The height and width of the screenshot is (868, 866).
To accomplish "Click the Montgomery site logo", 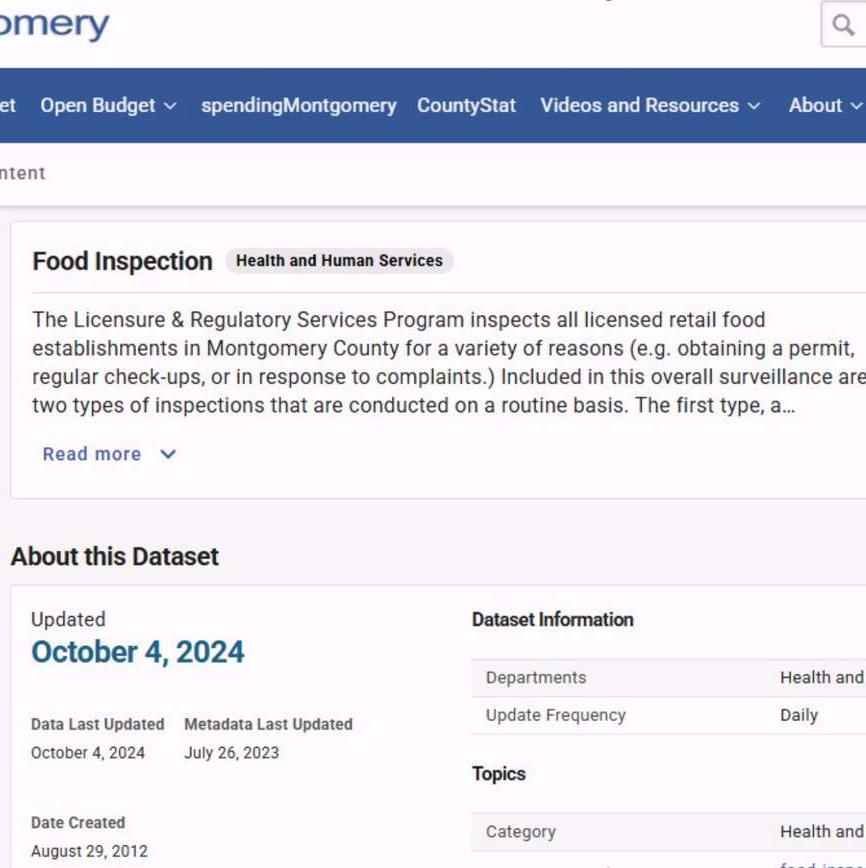I will [x=54, y=25].
